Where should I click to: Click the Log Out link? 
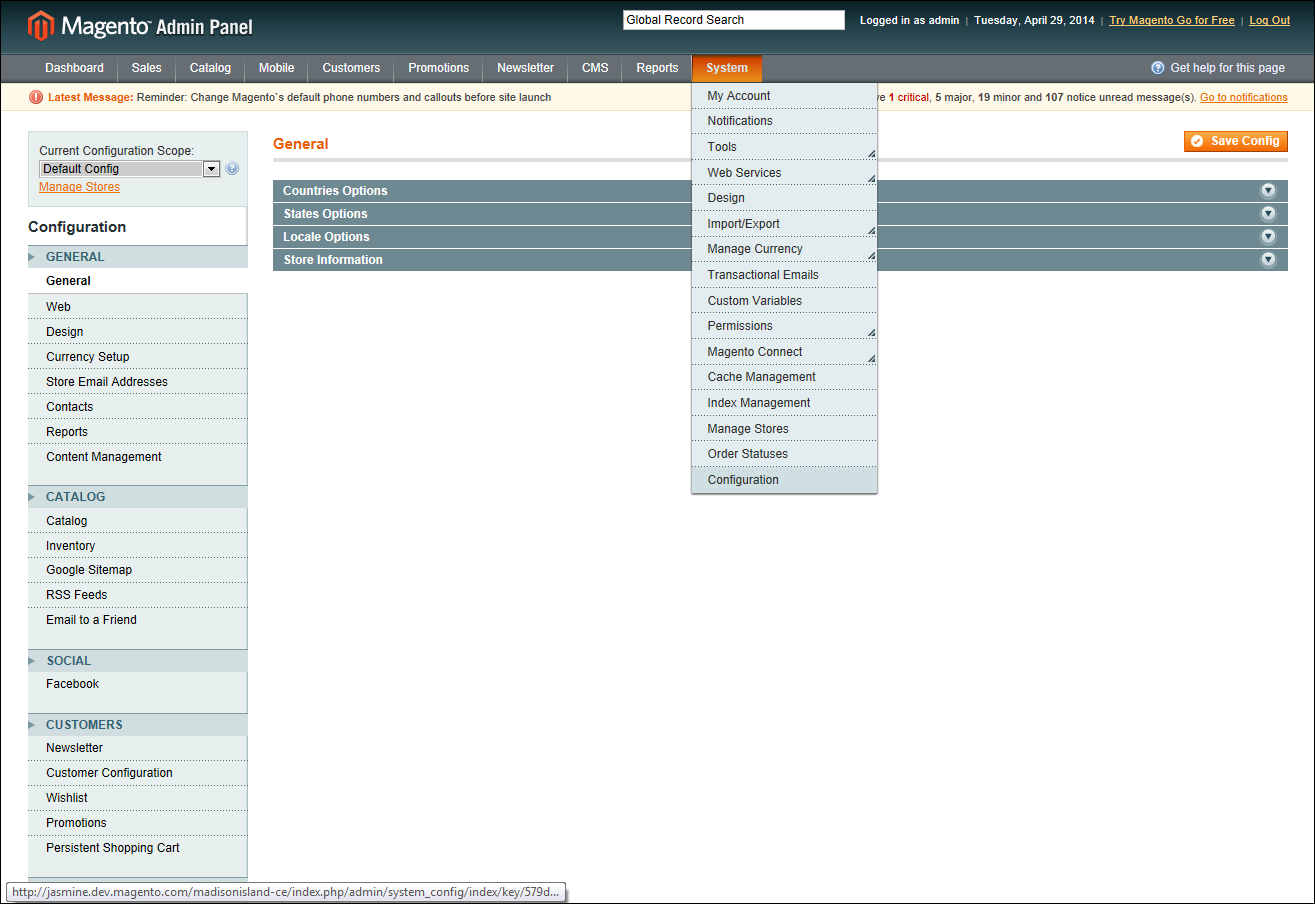pos(1270,20)
